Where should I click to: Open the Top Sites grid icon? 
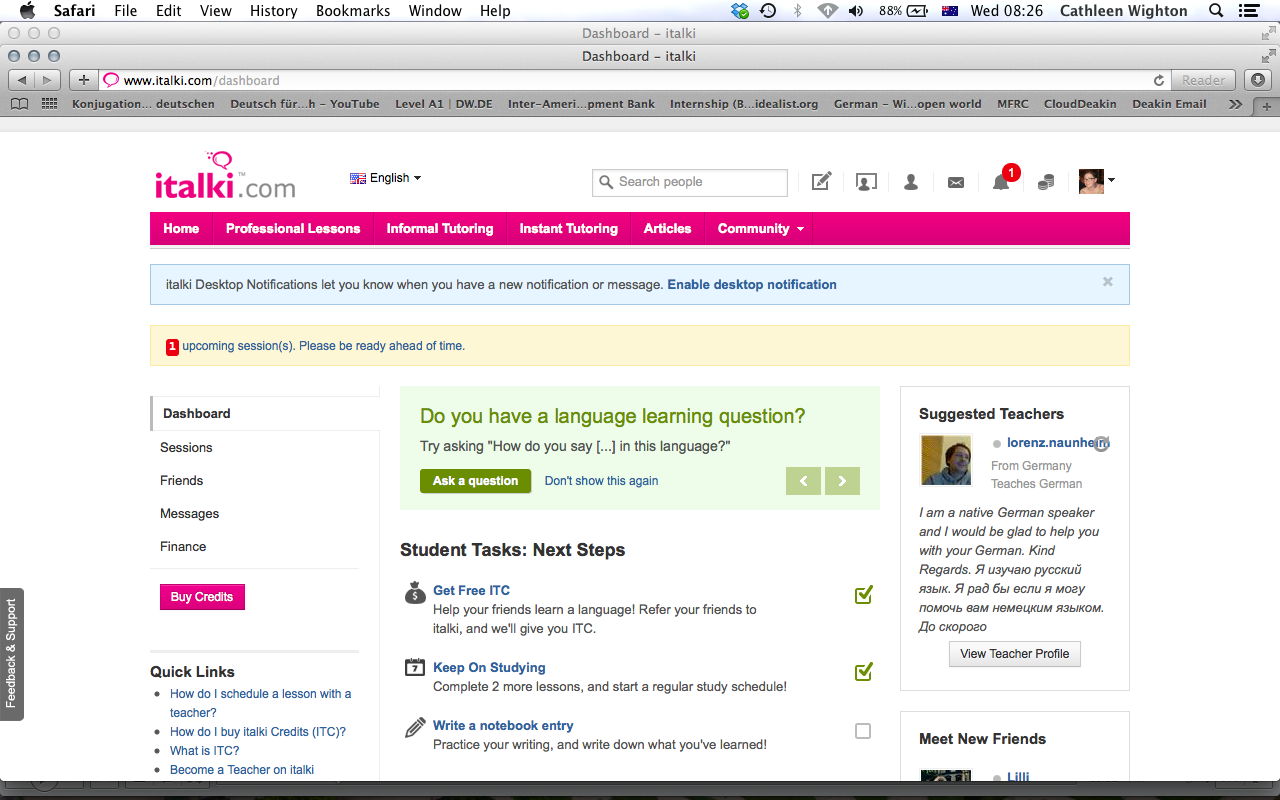tap(49, 104)
